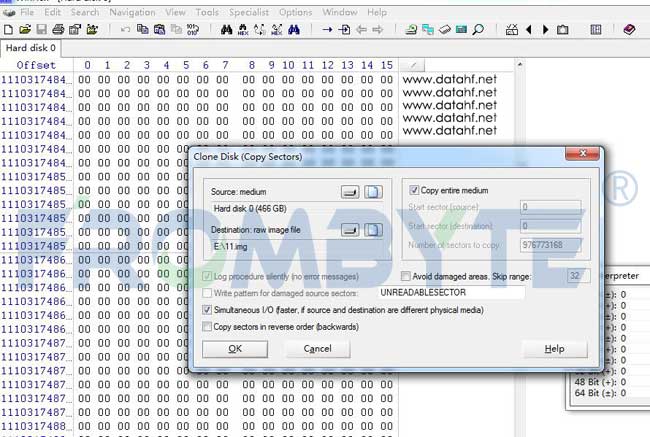Uncheck Copy entire medium
650x437 pixels.
(414, 190)
